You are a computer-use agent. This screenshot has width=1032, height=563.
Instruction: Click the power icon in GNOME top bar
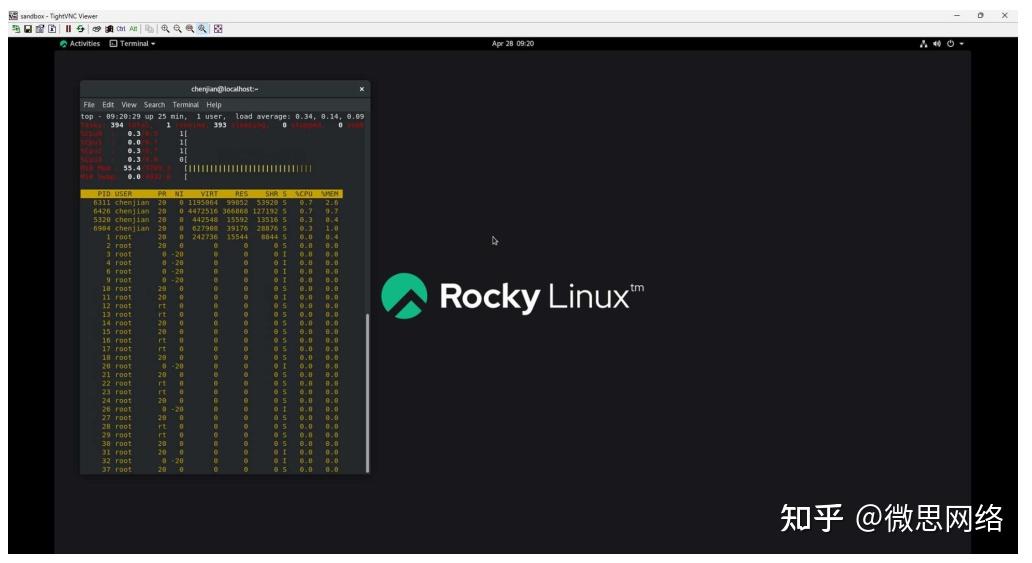950,43
